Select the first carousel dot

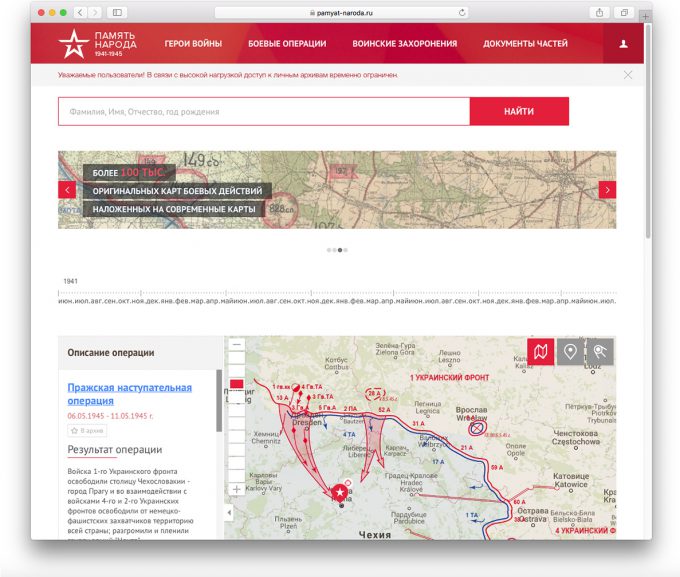(329, 250)
